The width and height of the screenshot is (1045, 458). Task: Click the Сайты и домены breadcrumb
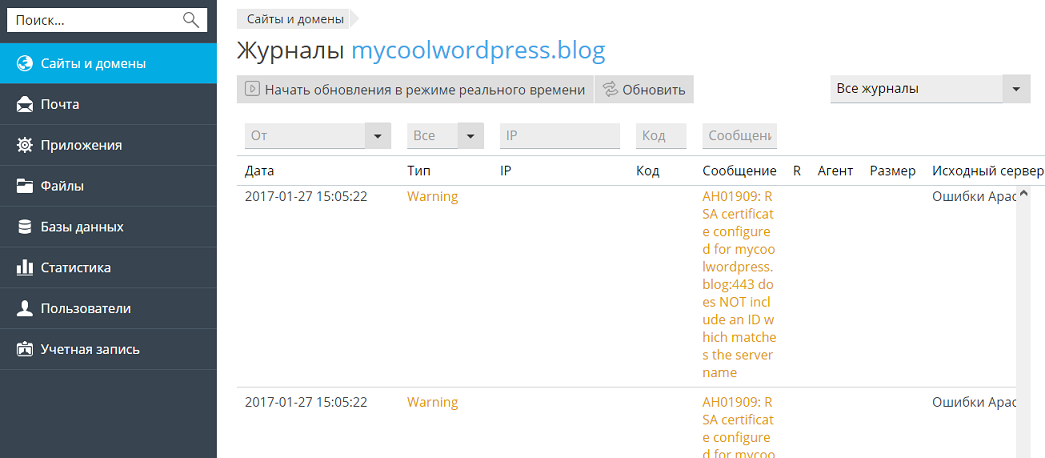(294, 19)
